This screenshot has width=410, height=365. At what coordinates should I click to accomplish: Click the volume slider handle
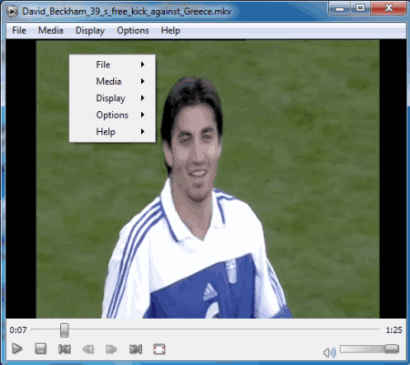[x=391, y=349]
